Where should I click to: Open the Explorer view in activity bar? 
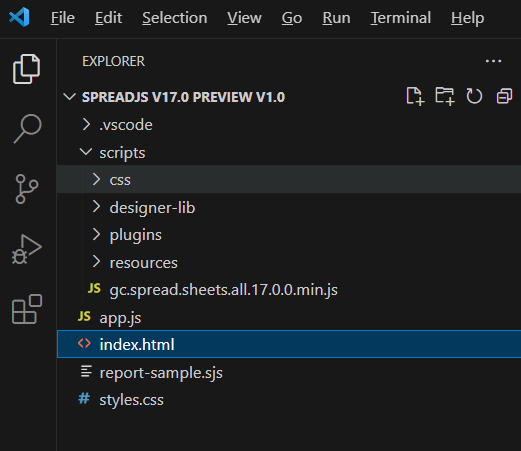[27, 69]
